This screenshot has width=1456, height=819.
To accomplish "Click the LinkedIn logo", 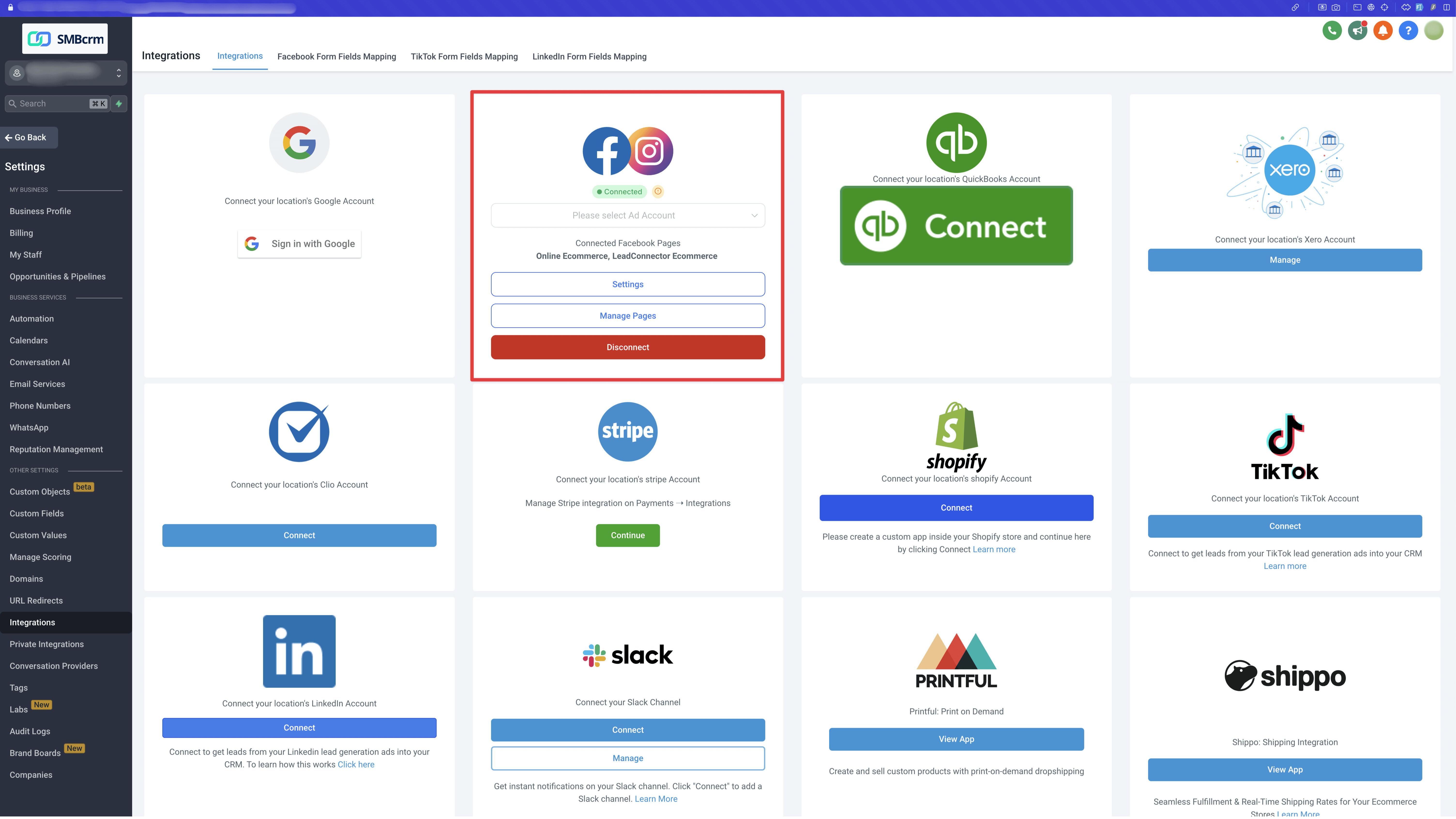I will pos(299,651).
